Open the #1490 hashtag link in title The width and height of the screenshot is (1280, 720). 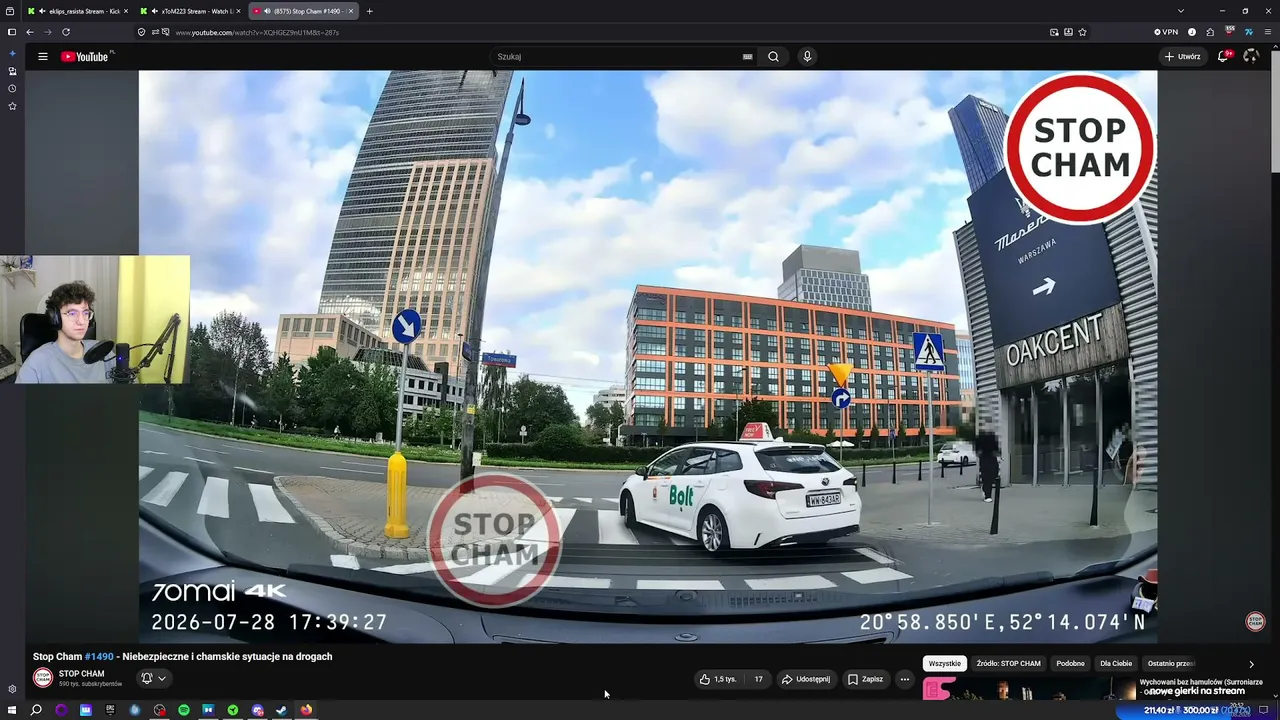[99, 657]
